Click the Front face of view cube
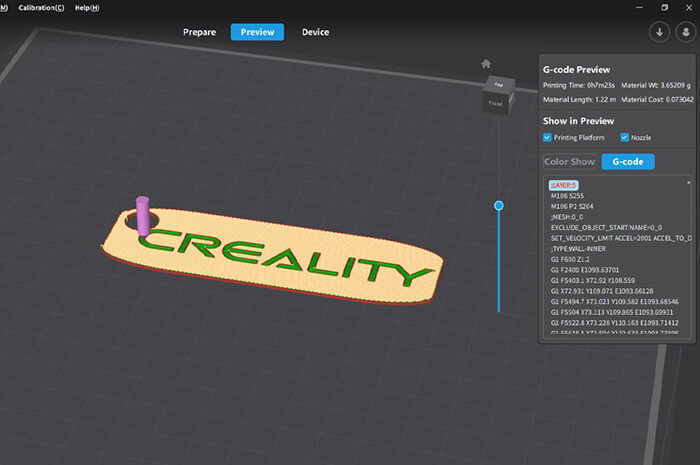This screenshot has height=465, width=700. 496,104
